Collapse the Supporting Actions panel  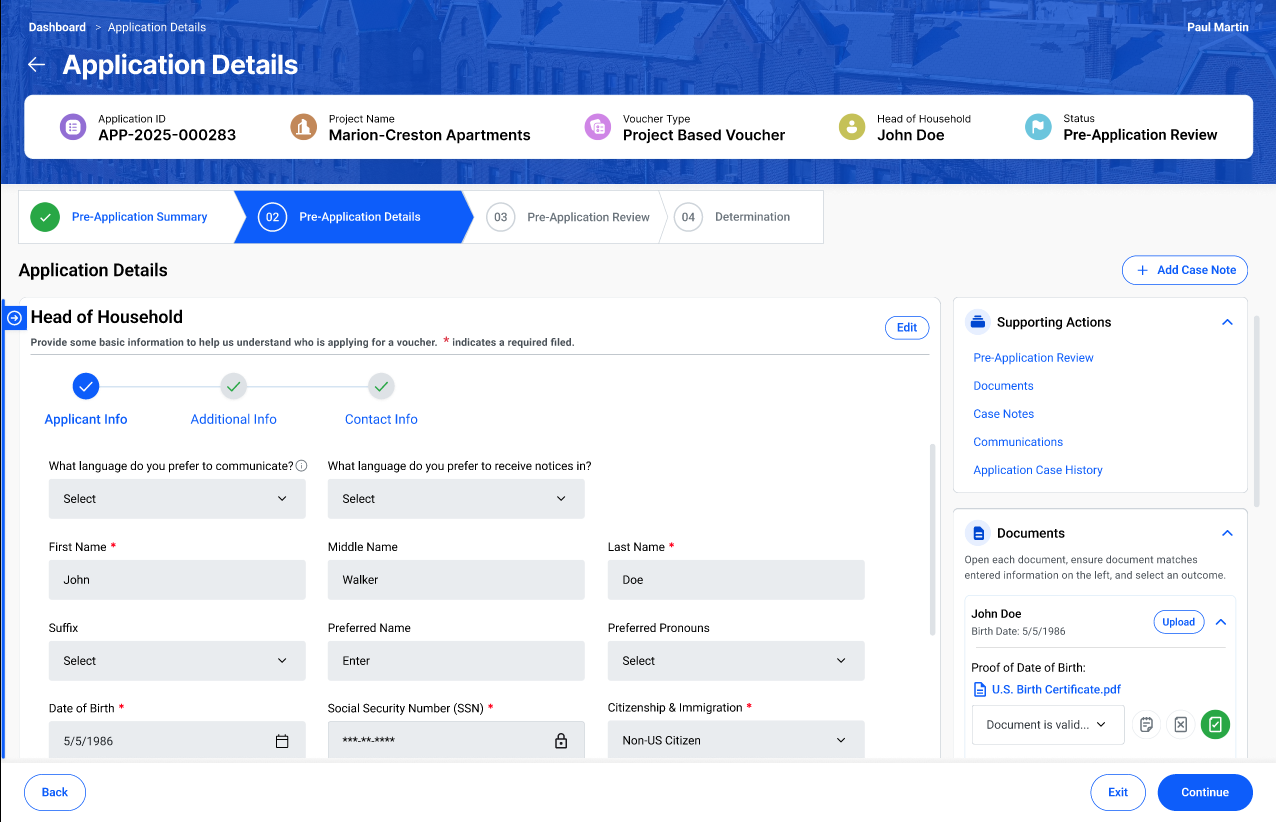pyautogui.click(x=1227, y=323)
